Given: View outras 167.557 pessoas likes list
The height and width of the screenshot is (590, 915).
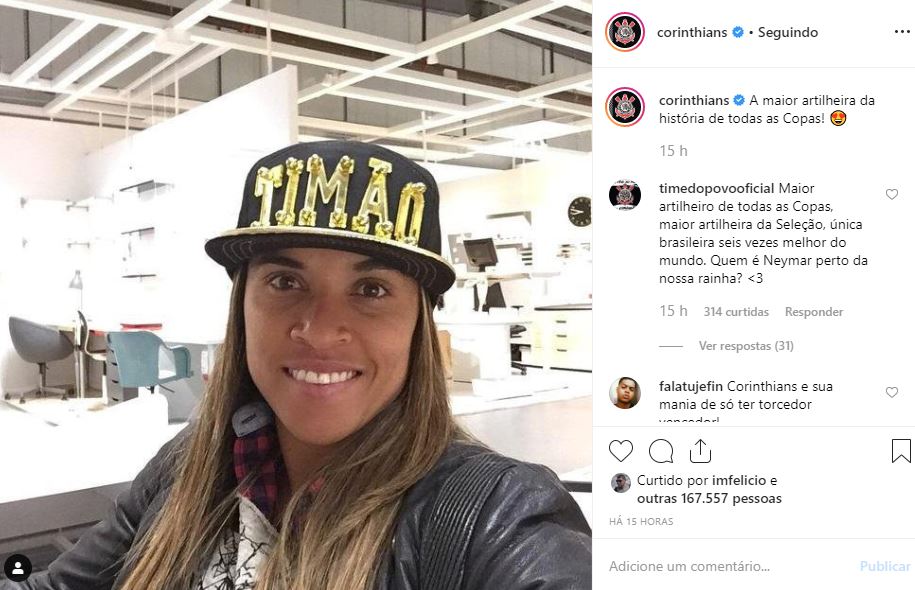Looking at the screenshot, I should (709, 498).
